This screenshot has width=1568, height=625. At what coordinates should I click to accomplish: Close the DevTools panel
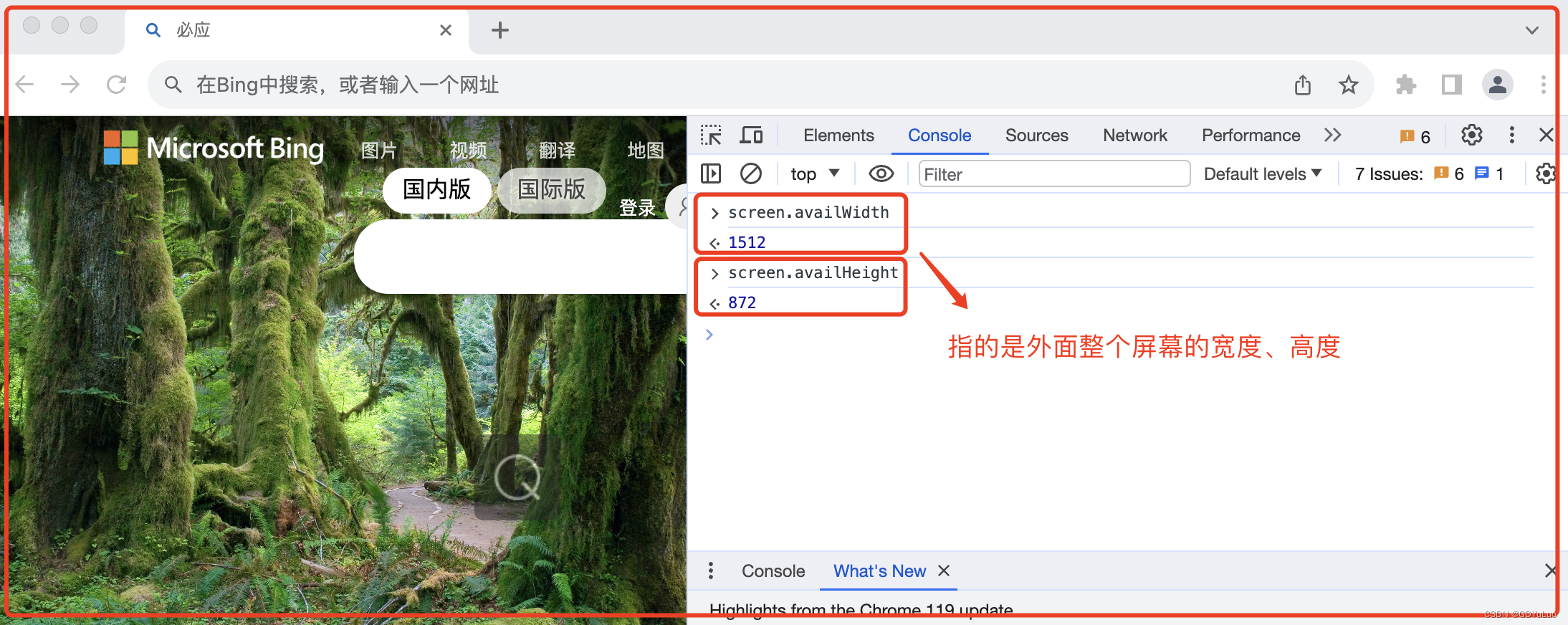point(1547,135)
